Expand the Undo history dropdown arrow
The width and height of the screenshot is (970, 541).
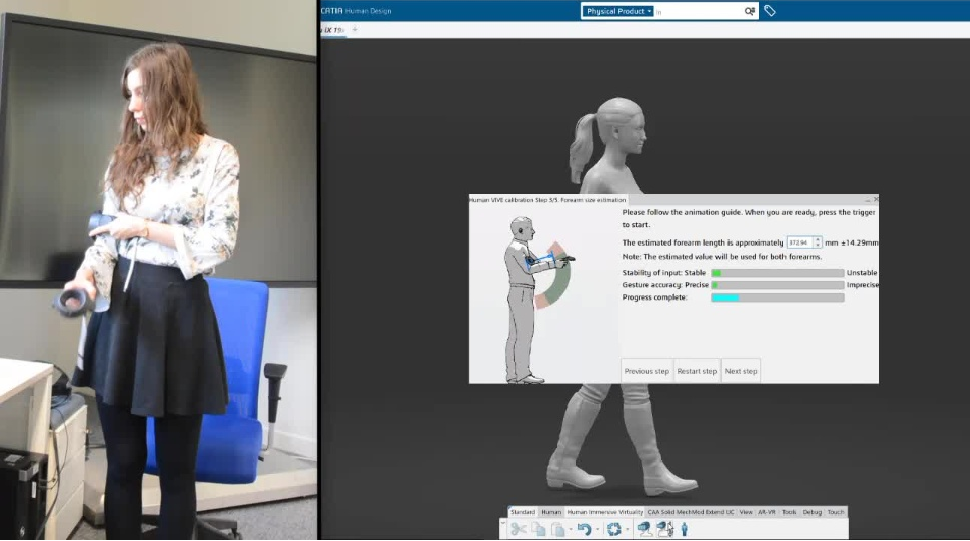[597, 530]
